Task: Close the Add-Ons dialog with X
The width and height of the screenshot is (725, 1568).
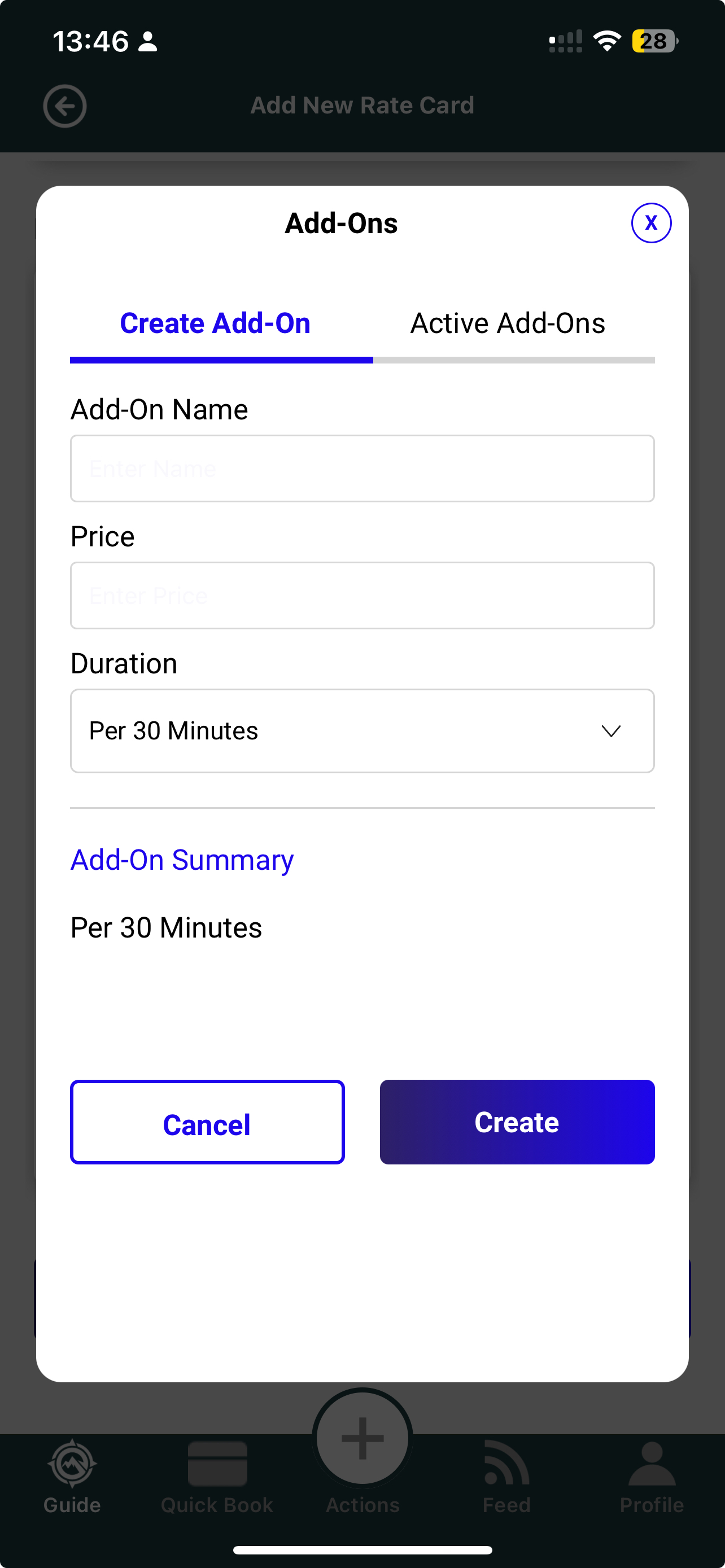Action: click(x=650, y=223)
